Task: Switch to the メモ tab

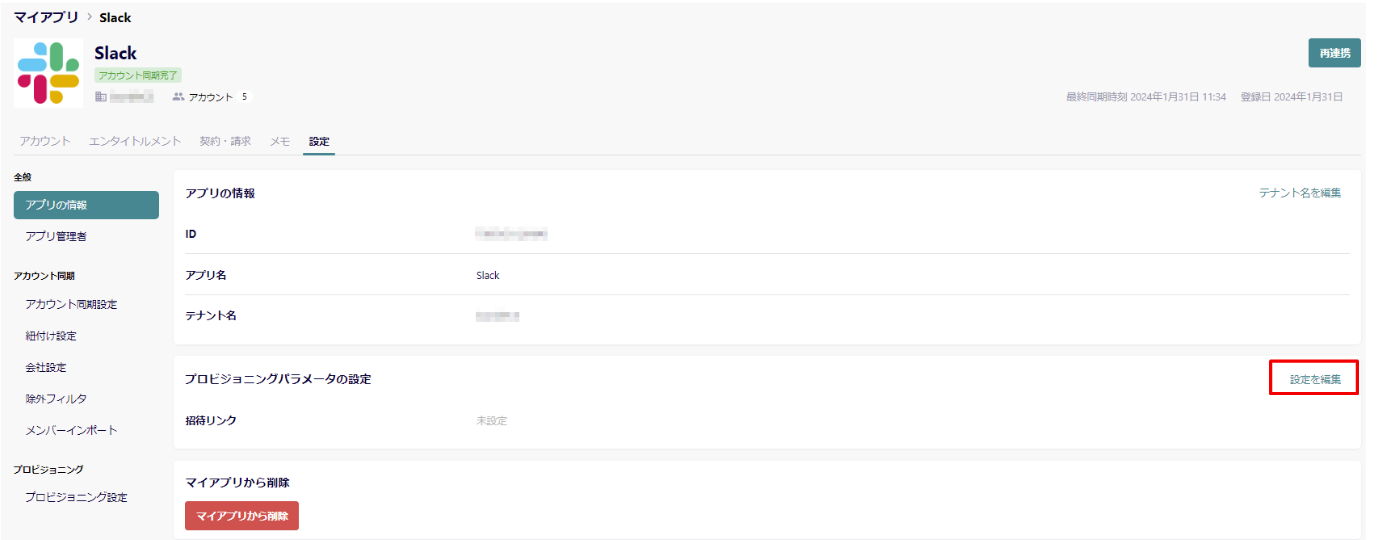Action: pyautogui.click(x=280, y=141)
